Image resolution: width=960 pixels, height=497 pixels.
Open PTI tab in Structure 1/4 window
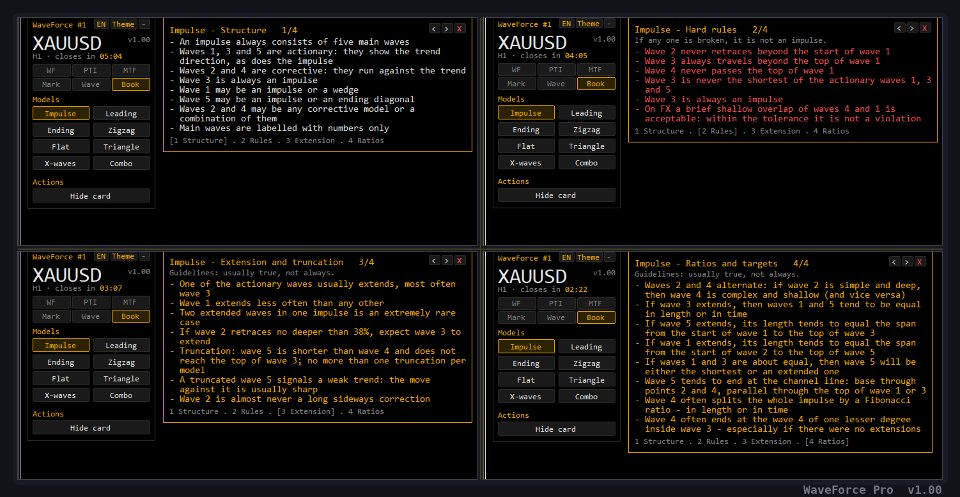coord(91,70)
